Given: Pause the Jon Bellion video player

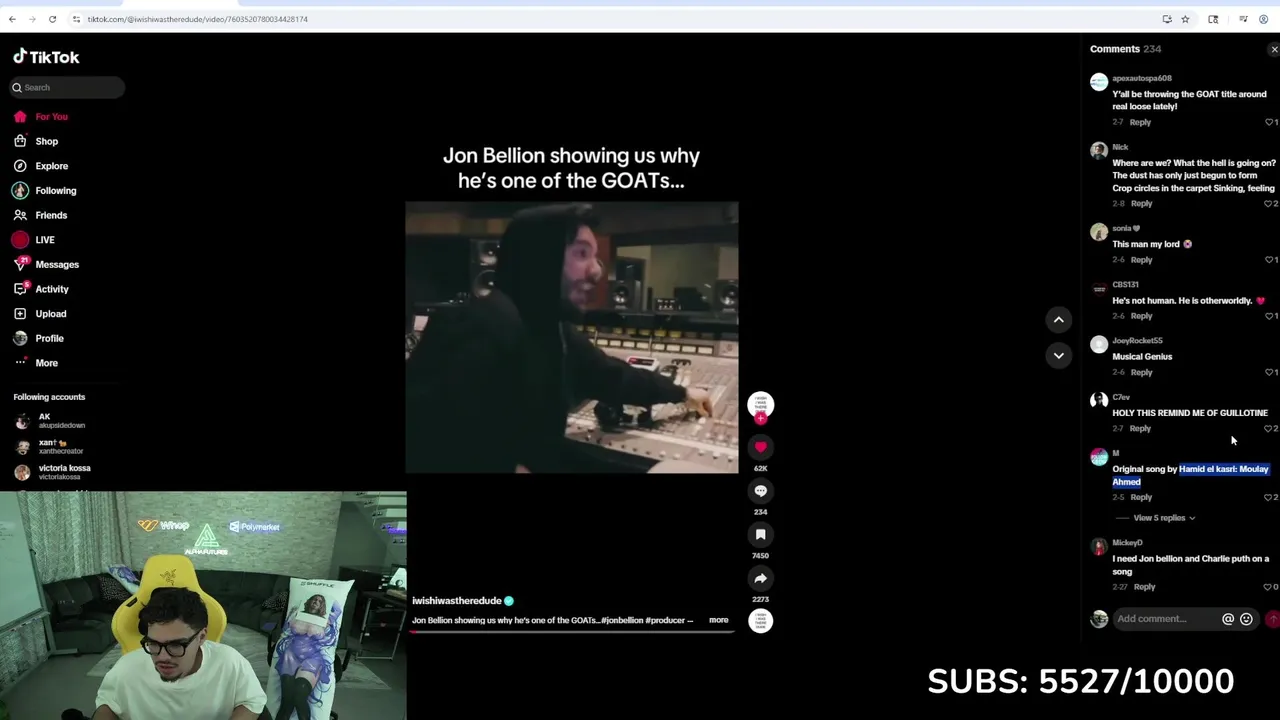Looking at the screenshot, I should tap(572, 338).
